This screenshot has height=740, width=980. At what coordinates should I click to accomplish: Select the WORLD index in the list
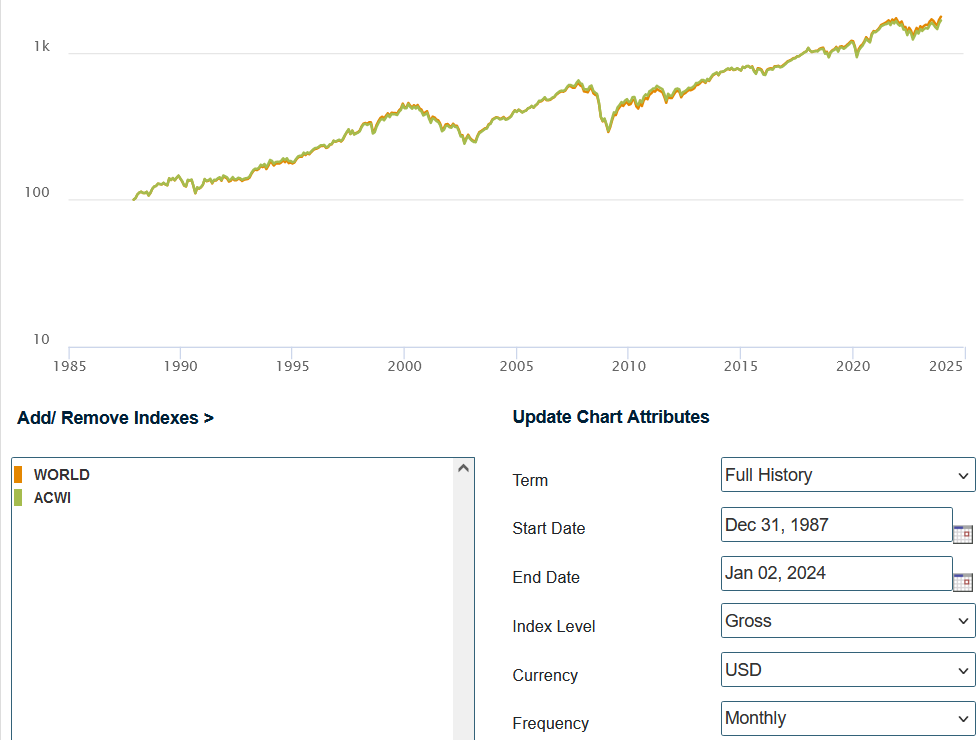[62, 475]
